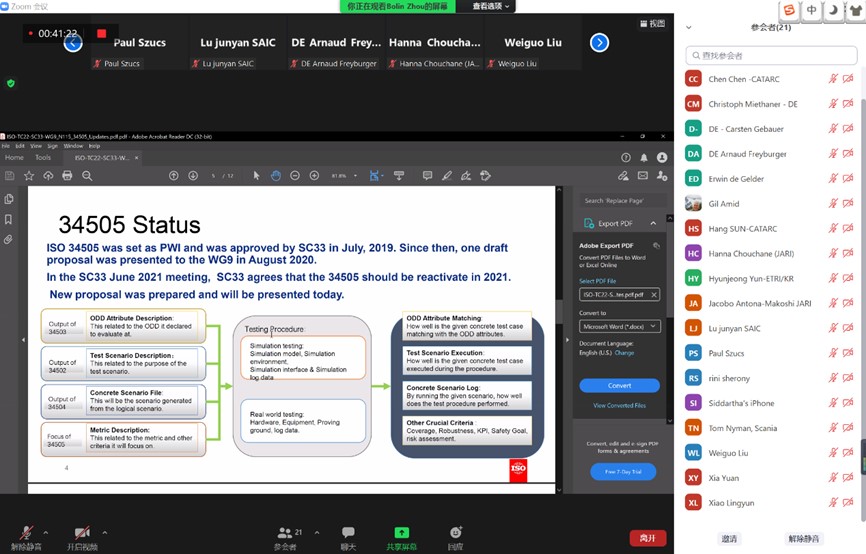
Task: Click the Zoom chat icon
Action: pos(348,534)
